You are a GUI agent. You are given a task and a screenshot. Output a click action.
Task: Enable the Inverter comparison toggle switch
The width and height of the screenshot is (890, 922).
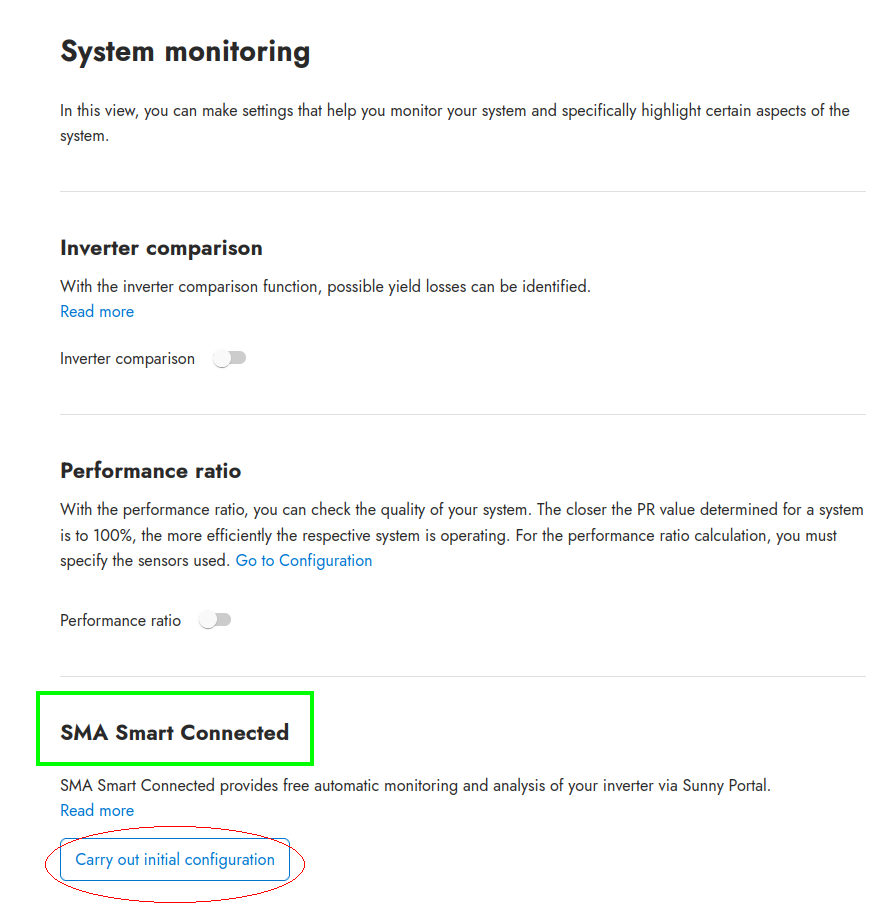(230, 358)
